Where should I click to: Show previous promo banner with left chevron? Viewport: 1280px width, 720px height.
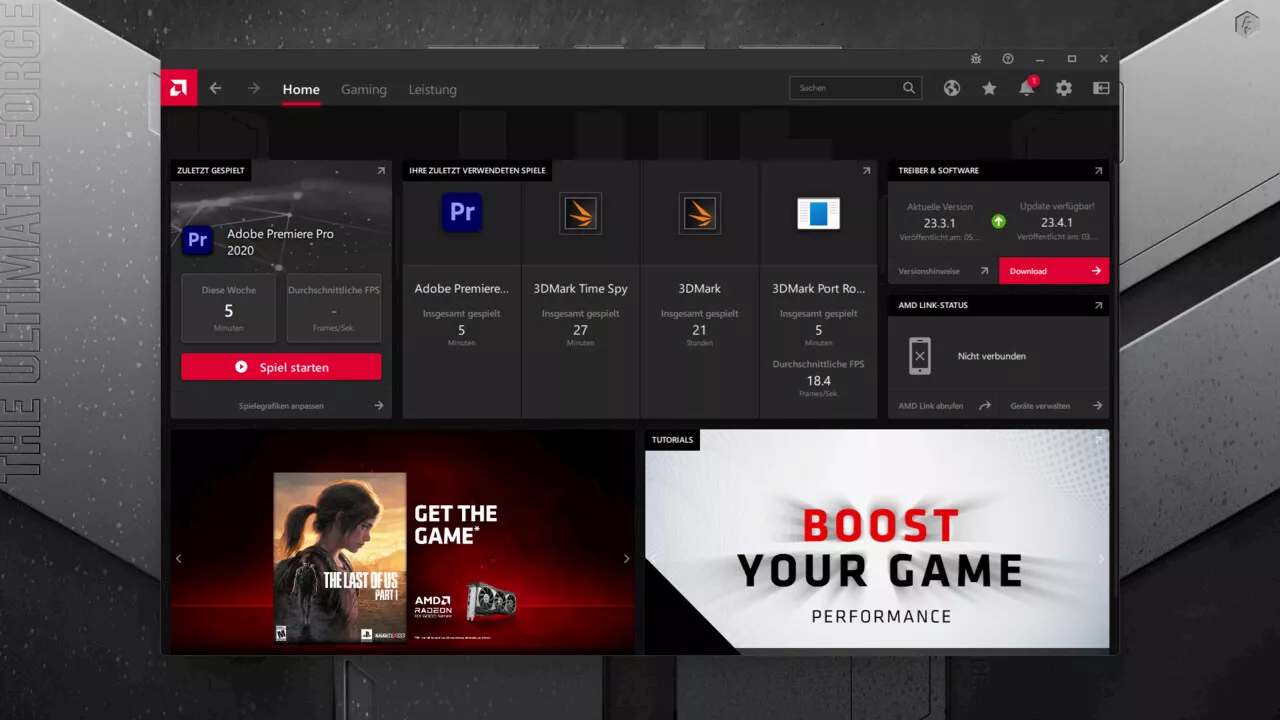coord(179,558)
